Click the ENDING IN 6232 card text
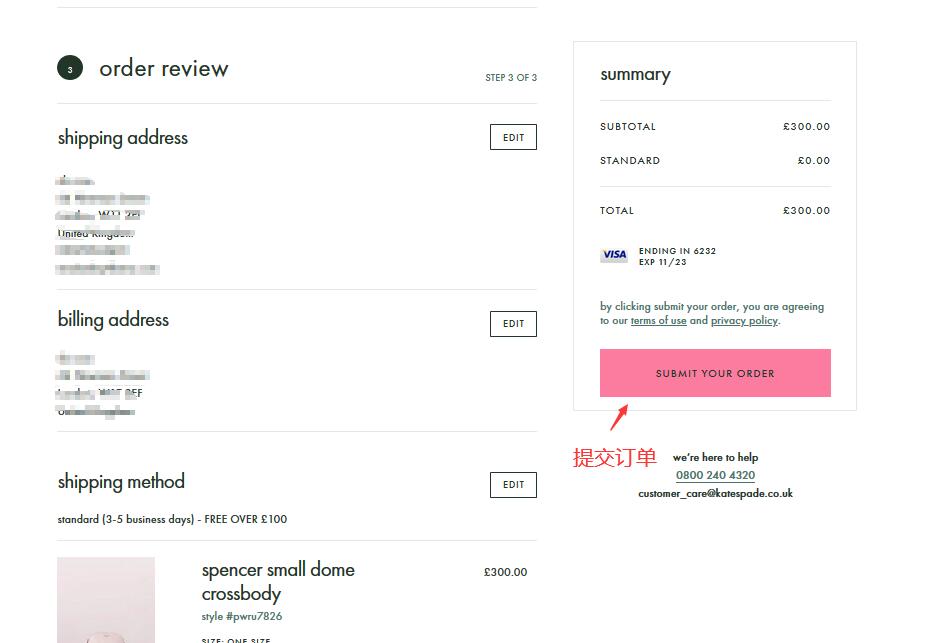Viewport: 937px width, 643px height. tap(677, 251)
